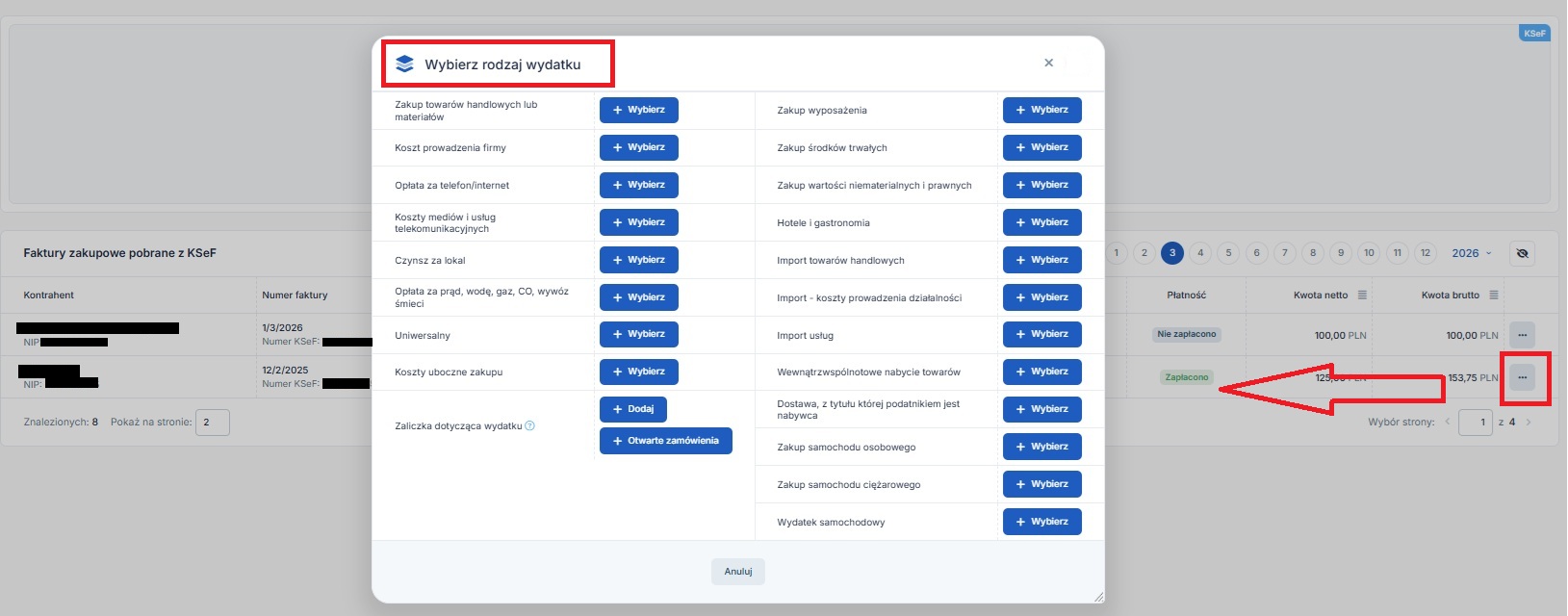Screen dimensions: 1568x616
Task: Click the Kwota netto column menu icon
Action: (x=1362, y=295)
